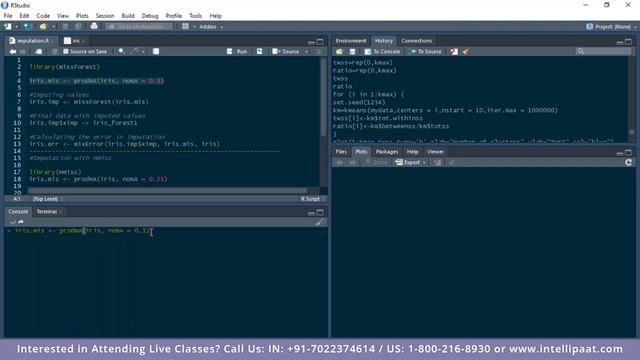Open the plot Export dropdown
640x360 pixels.
tap(411, 162)
